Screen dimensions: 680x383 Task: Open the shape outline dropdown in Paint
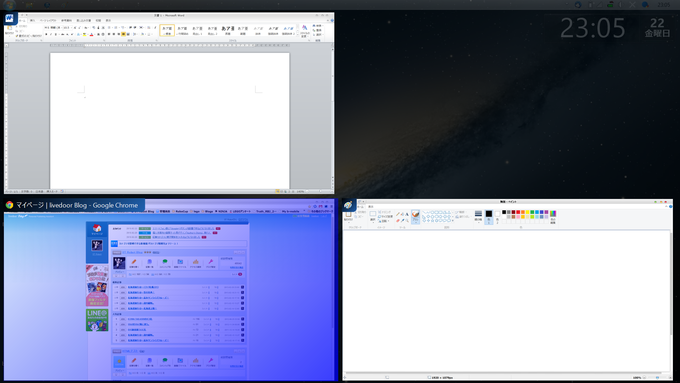(462, 212)
